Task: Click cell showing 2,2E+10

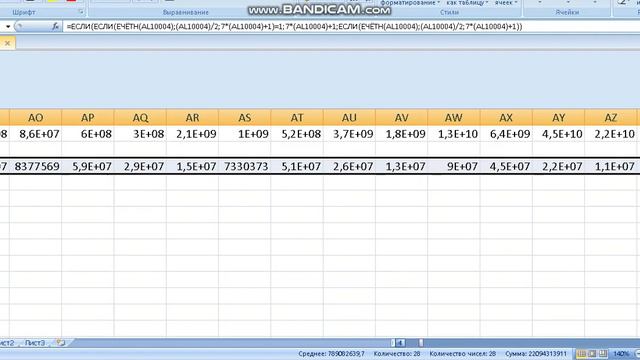Action: point(610,134)
